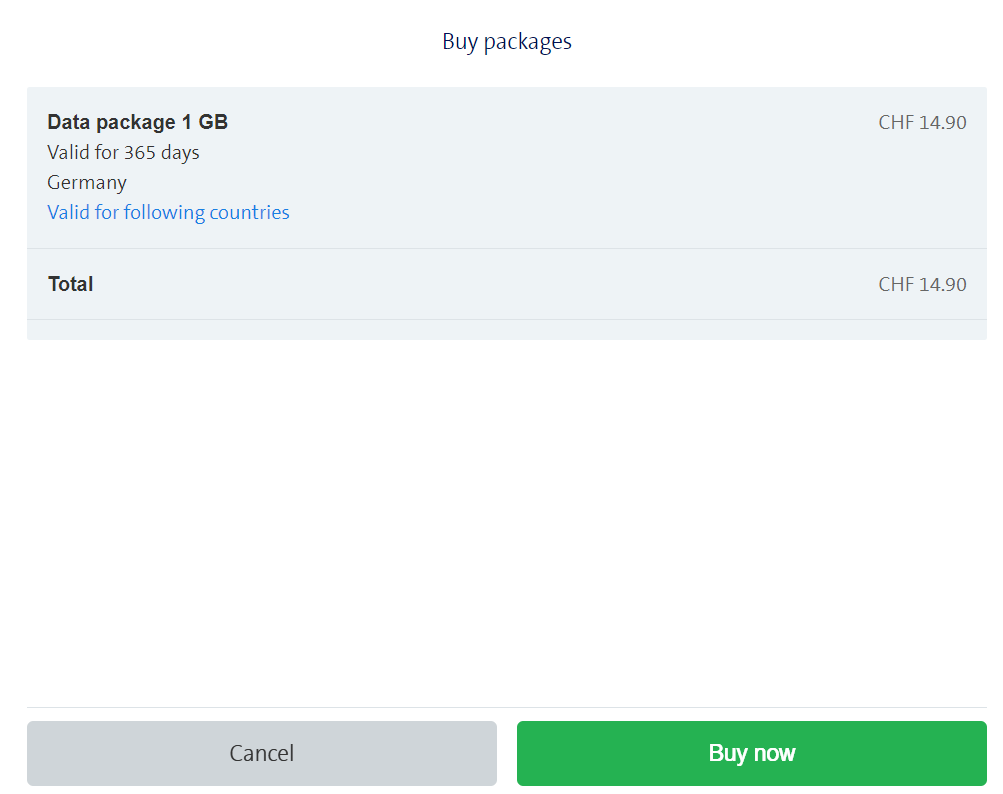Image resolution: width=1003 pixels, height=794 pixels.
Task: Click the Germany country label
Action: click(x=87, y=182)
